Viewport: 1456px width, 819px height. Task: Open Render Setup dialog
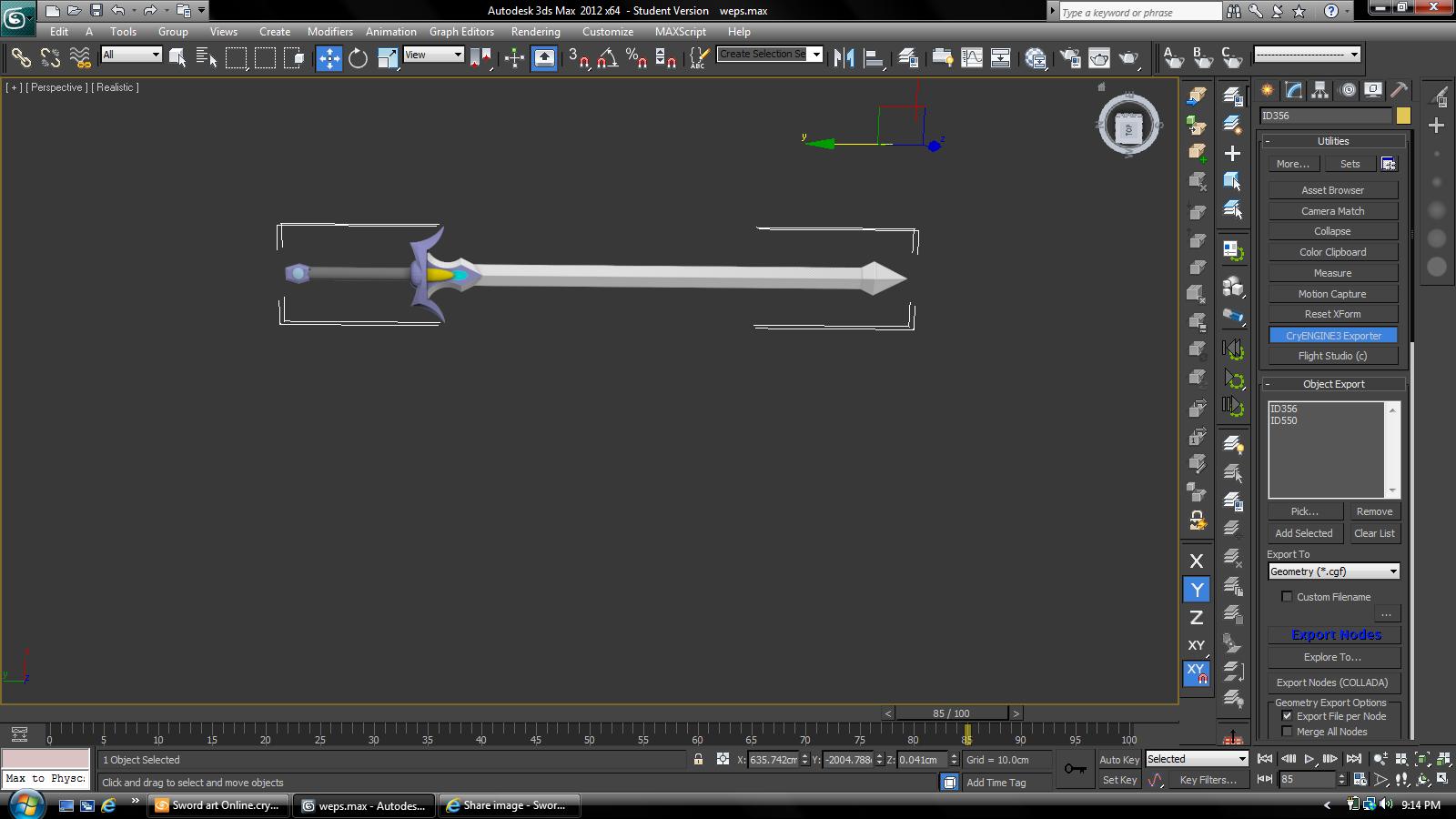(x=1070, y=58)
